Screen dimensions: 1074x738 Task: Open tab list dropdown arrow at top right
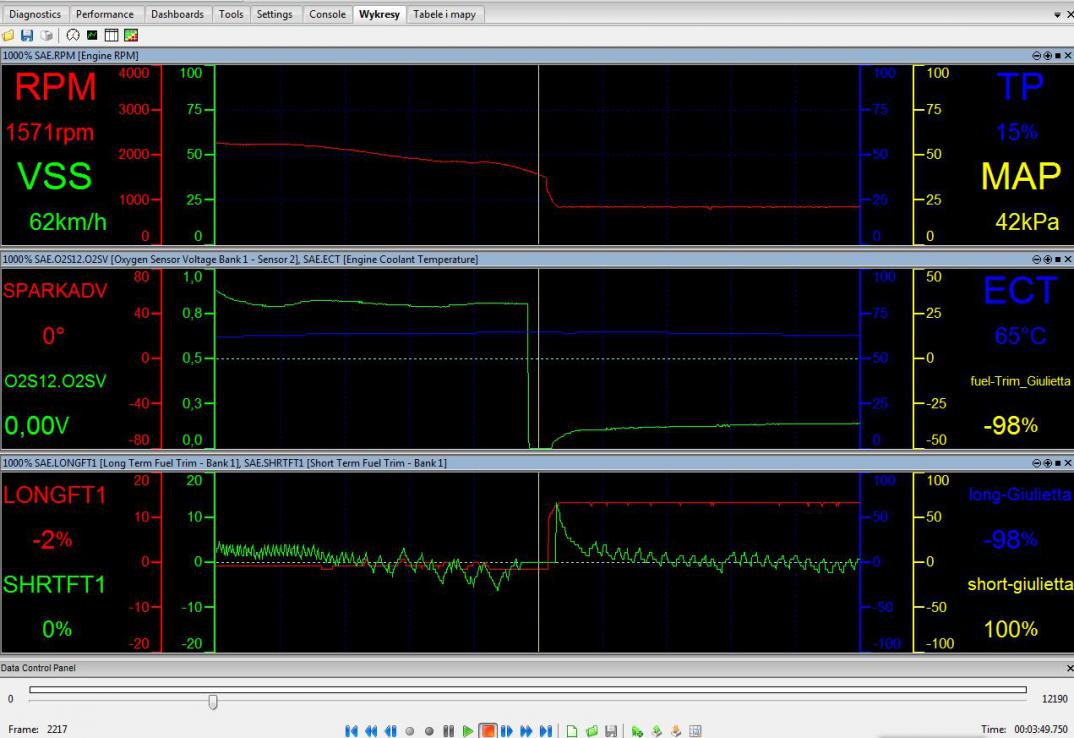[x=1057, y=14]
